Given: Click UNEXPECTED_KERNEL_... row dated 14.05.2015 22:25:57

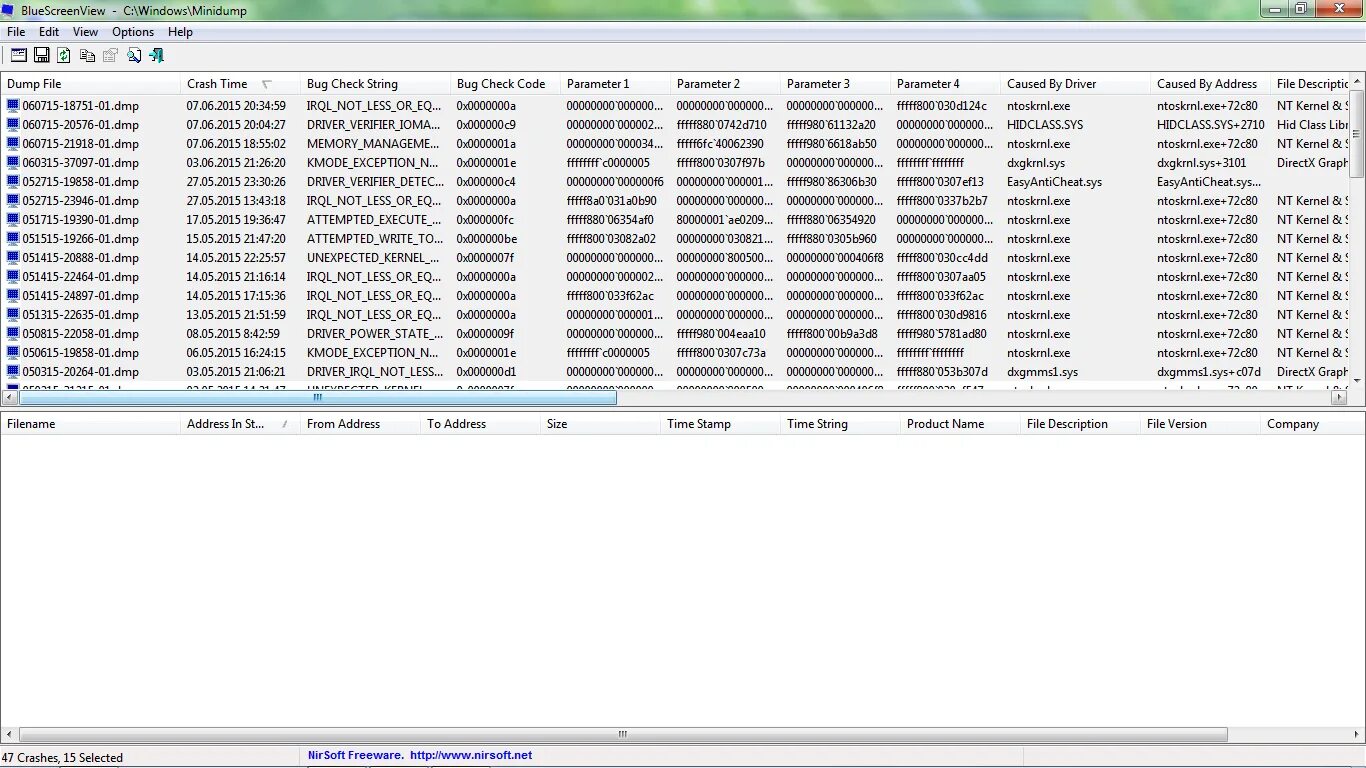Looking at the screenshot, I should (x=375, y=257).
